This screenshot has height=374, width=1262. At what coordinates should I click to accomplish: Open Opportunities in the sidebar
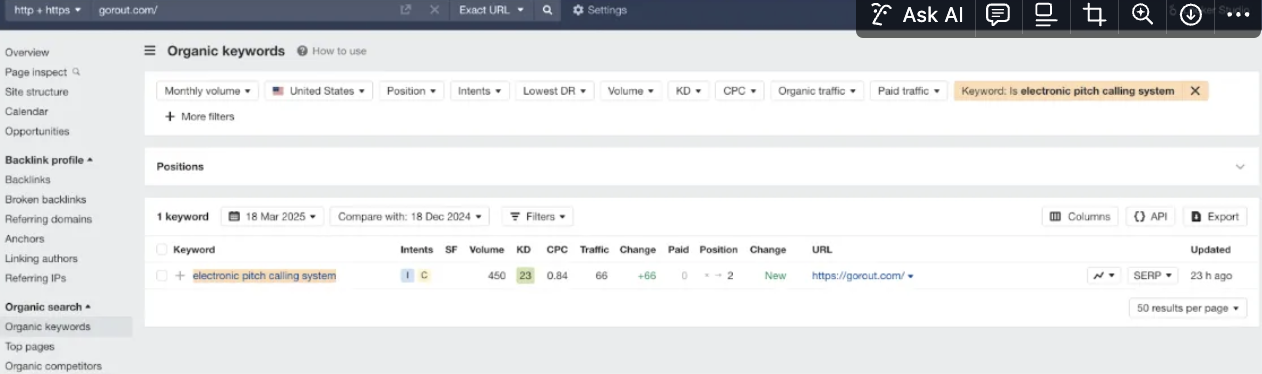click(x=37, y=131)
